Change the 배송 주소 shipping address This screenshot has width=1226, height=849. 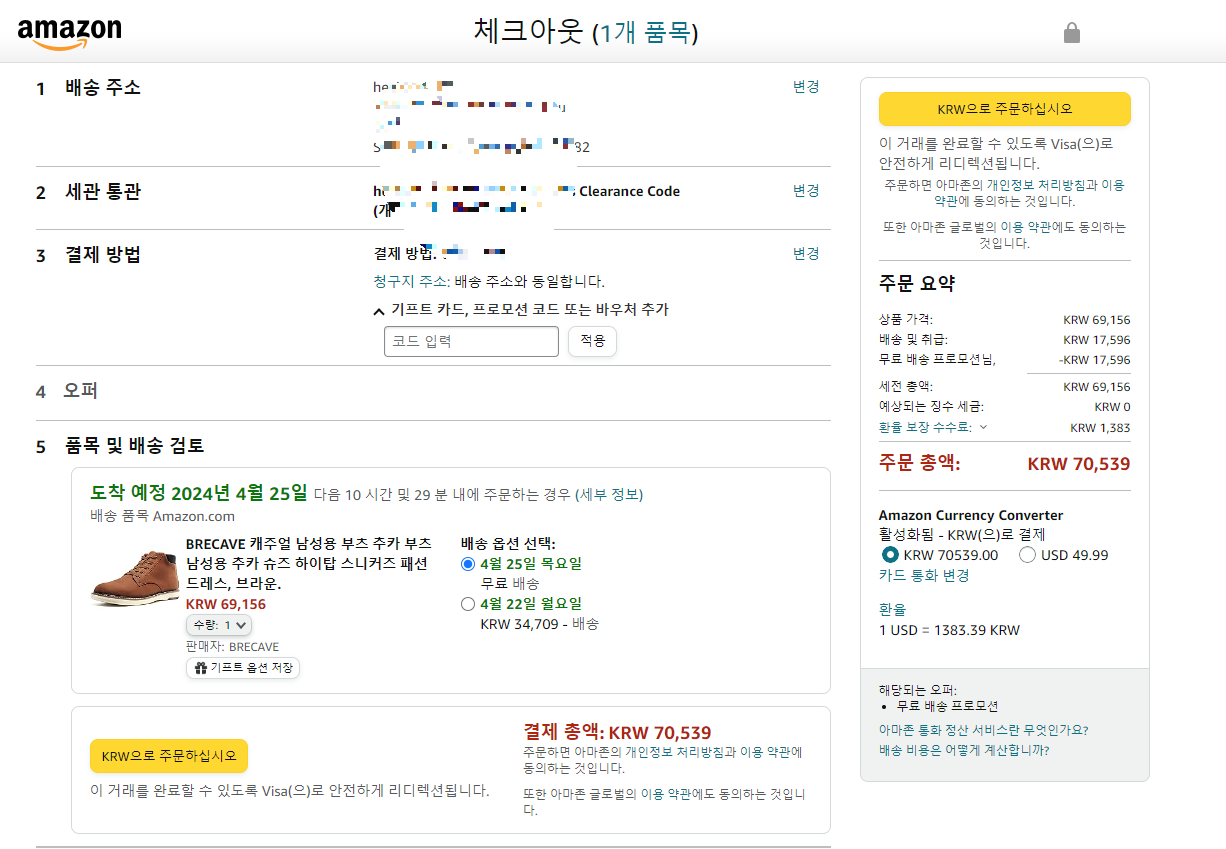pos(806,87)
